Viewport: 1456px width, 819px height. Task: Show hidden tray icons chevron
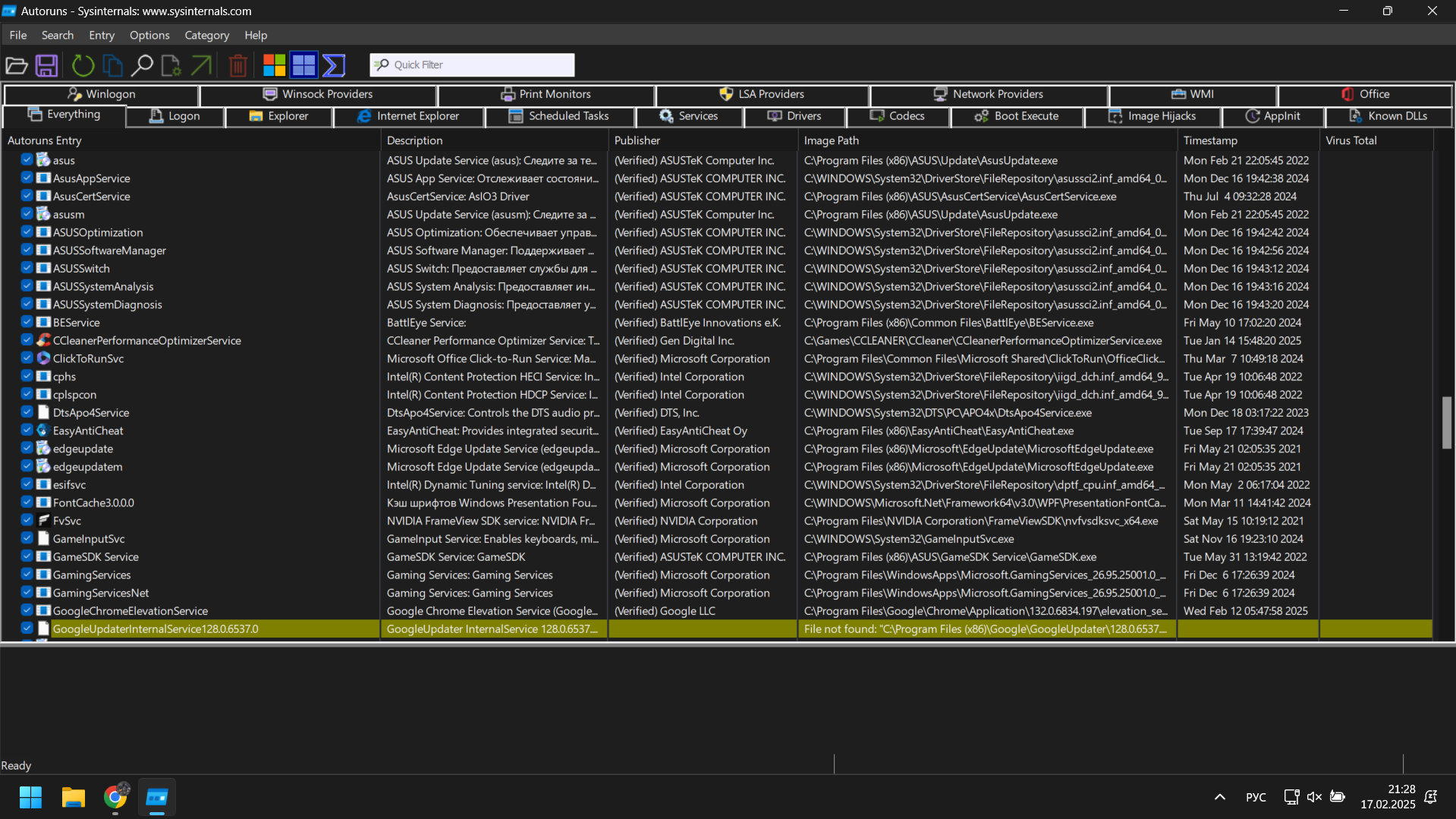click(x=1220, y=797)
